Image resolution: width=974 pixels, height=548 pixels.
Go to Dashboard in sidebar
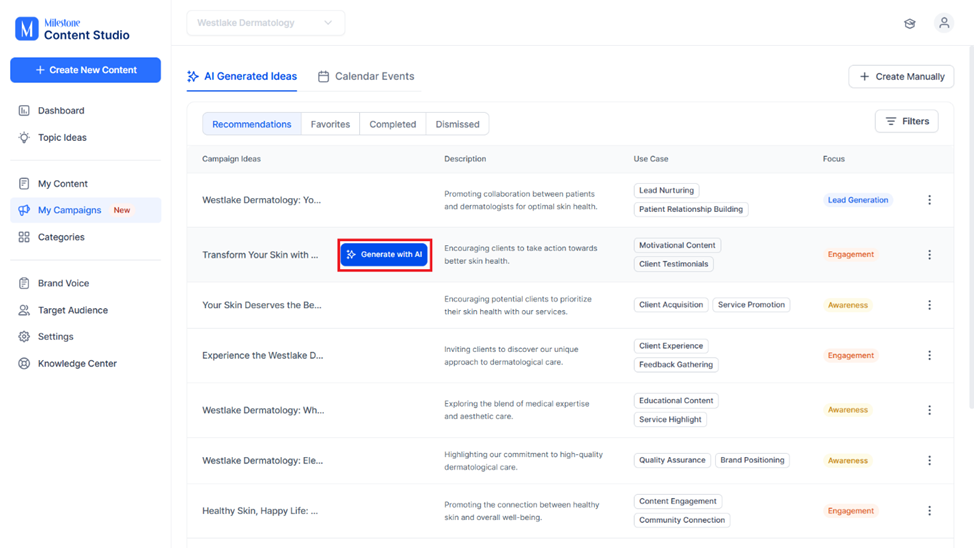[x=85, y=111]
